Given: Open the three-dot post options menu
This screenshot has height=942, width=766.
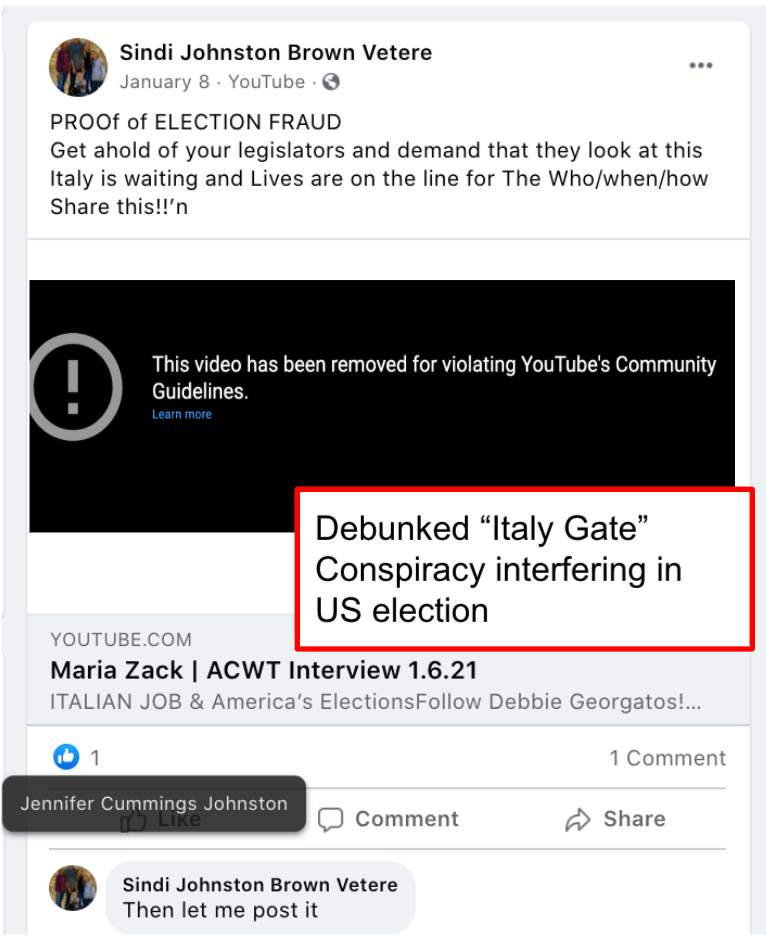Looking at the screenshot, I should pyautogui.click(x=701, y=66).
